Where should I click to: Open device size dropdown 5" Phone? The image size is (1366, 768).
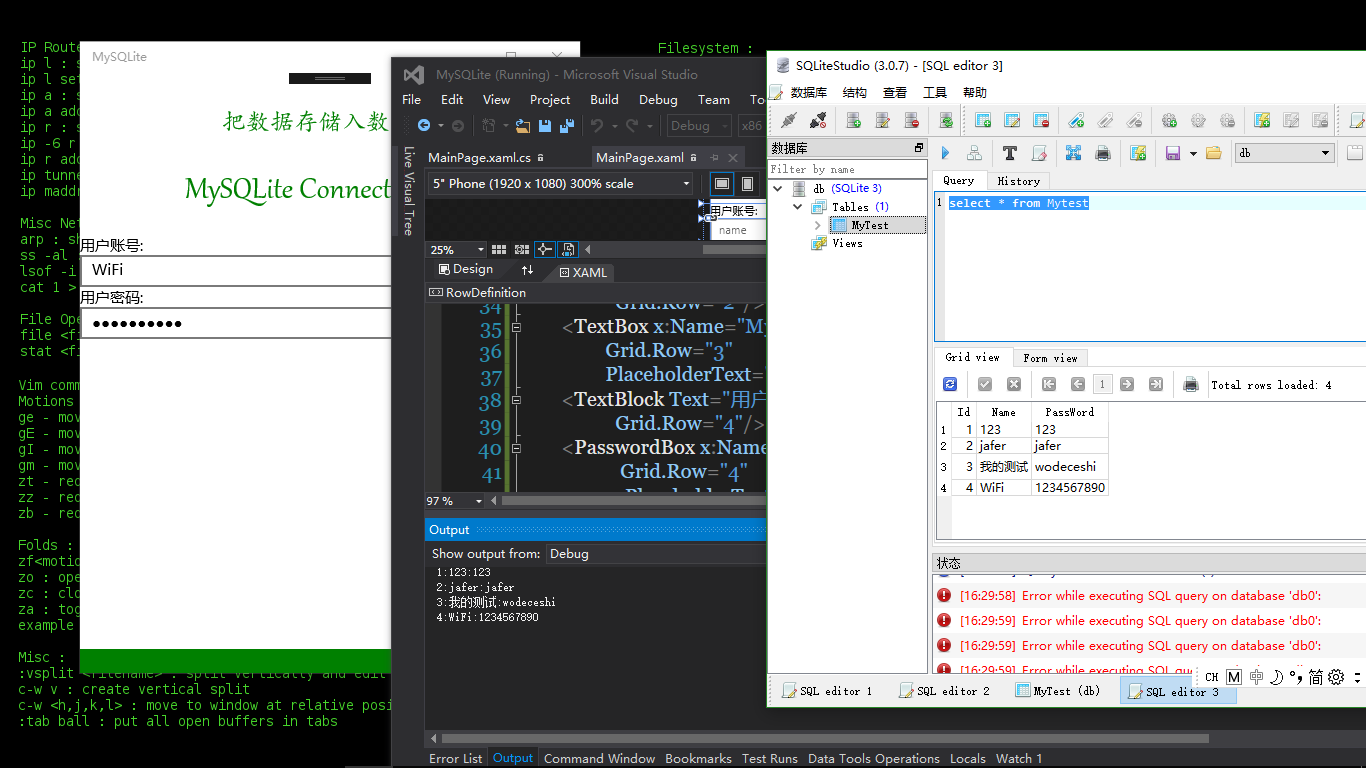click(561, 184)
